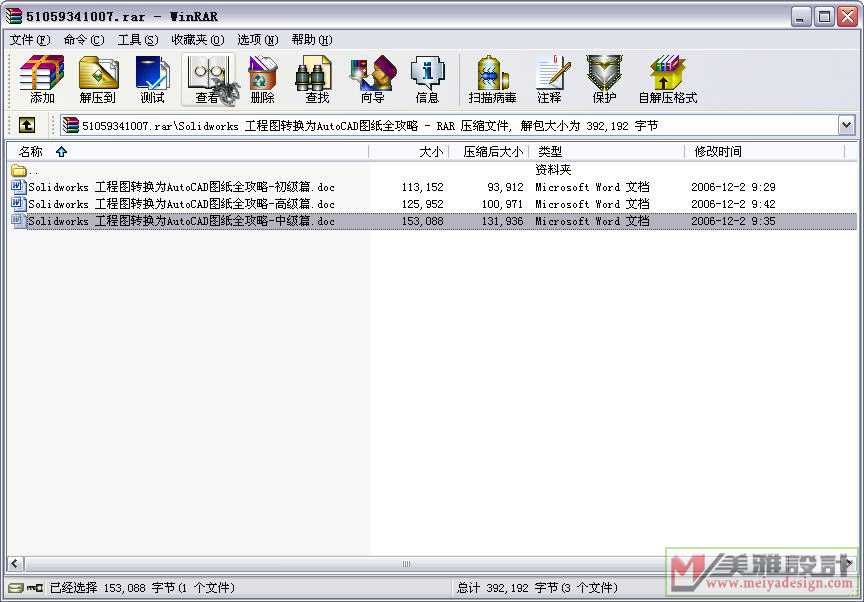This screenshot has height=602, width=864.
Task: Show archive 信息 (Info)
Action: tap(427, 79)
